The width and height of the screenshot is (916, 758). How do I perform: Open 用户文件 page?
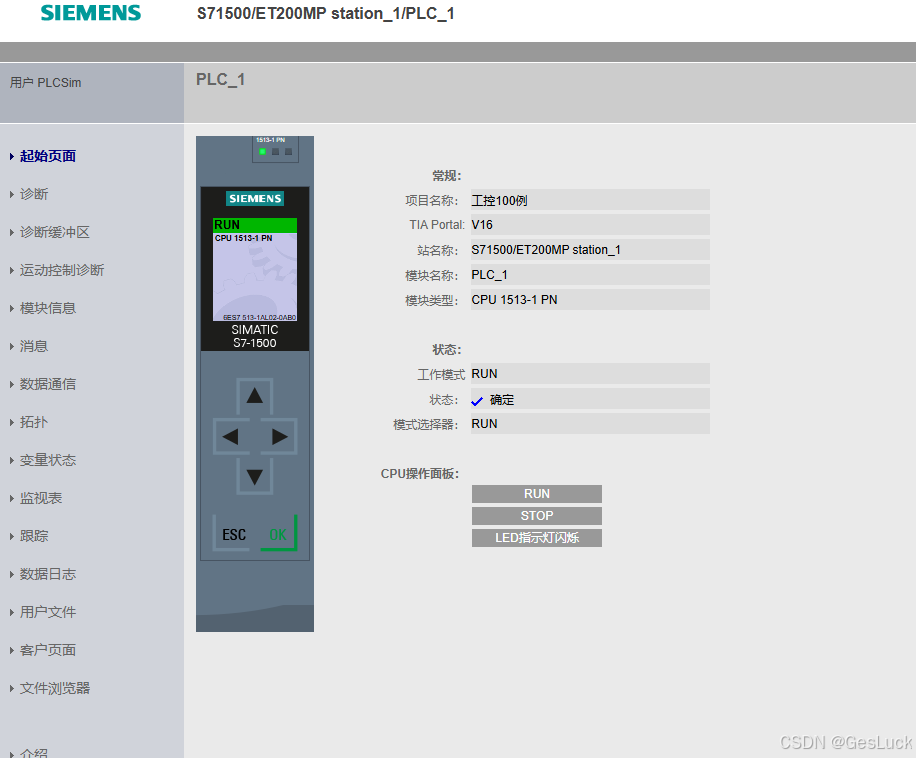point(48,612)
